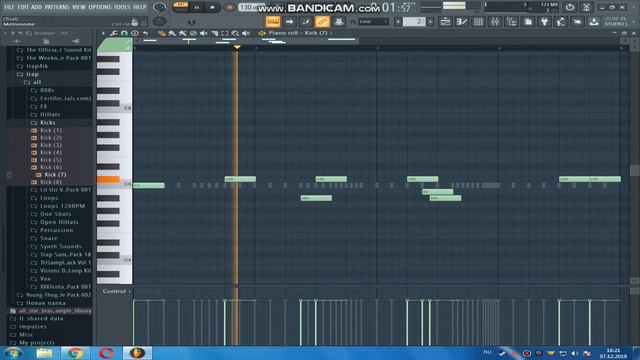This screenshot has width=640, height=360.
Task: Toggle the piano roll snap magnet icon
Action: [124, 33]
